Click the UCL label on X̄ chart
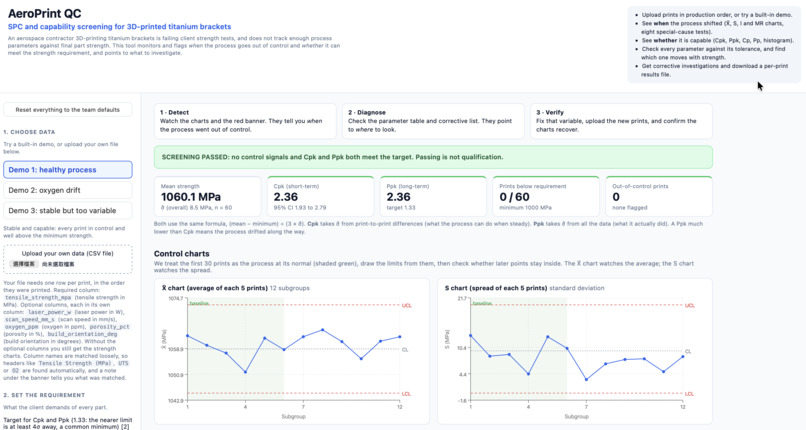This screenshot has height=430, width=806. coord(407,306)
